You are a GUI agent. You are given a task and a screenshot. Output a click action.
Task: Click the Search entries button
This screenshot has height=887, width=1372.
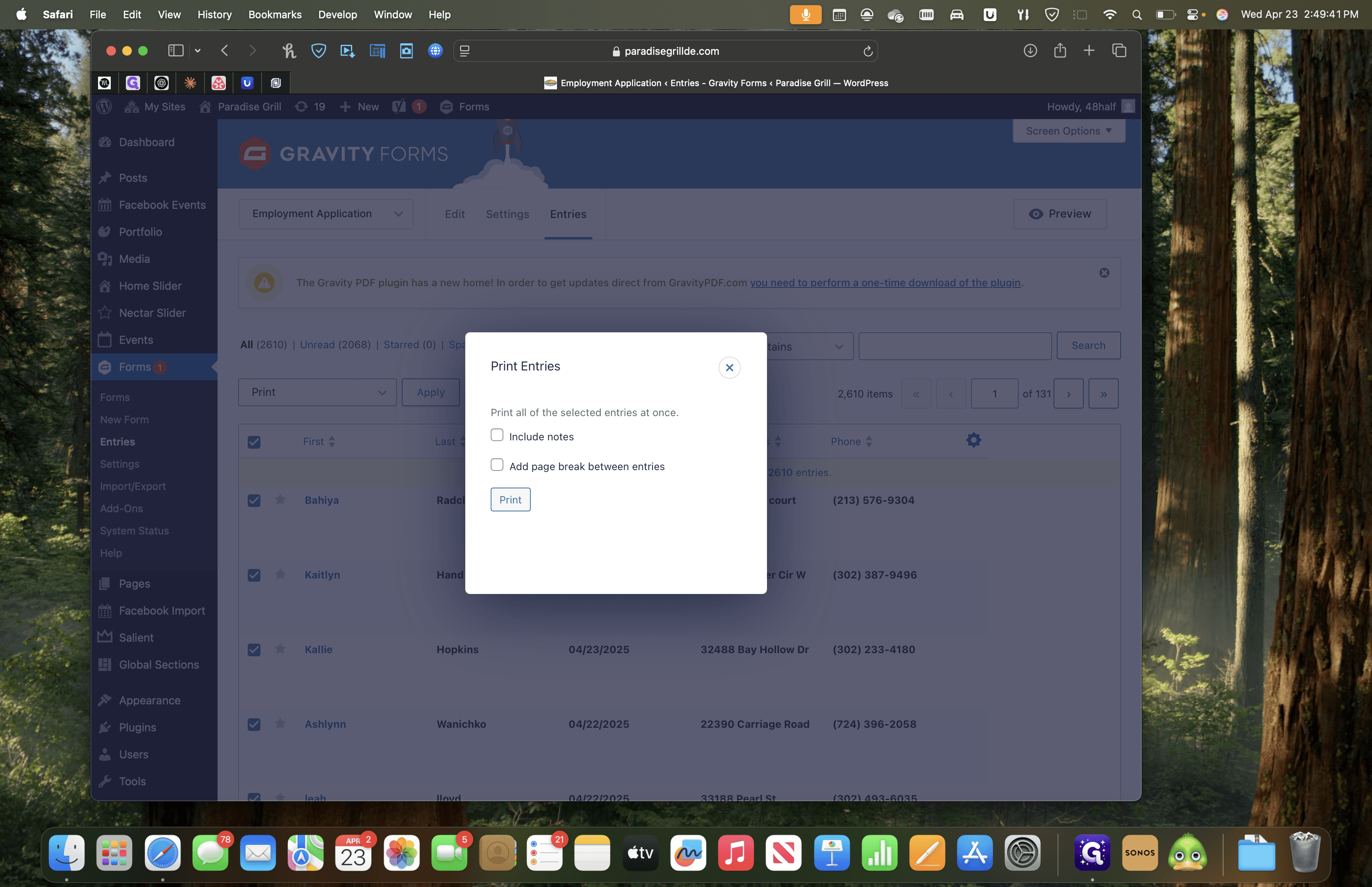1088,345
